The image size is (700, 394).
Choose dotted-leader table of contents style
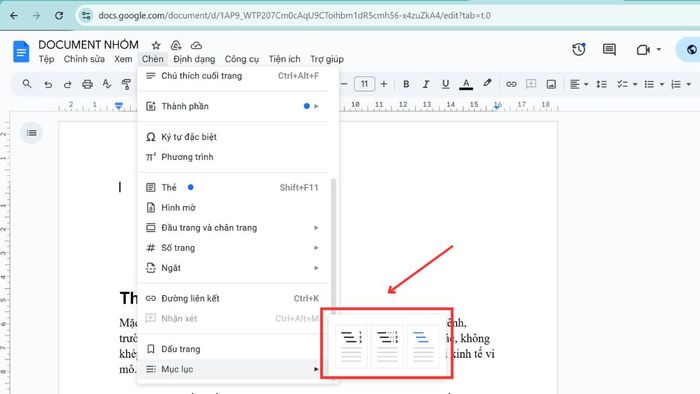(x=387, y=346)
